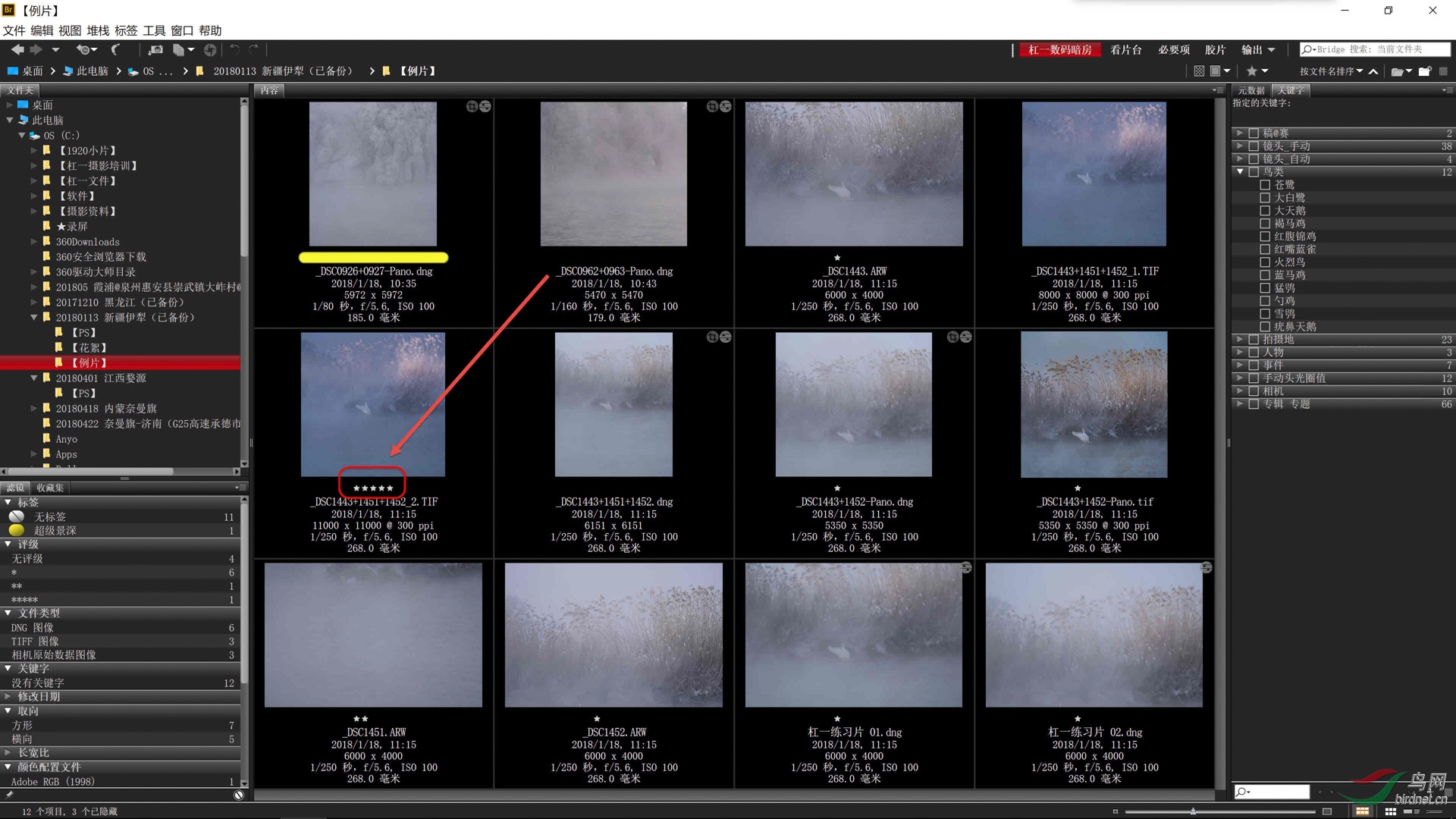1456x819 pixels.
Task: Open the 按文件名排序 sort dropdown
Action: [1331, 71]
